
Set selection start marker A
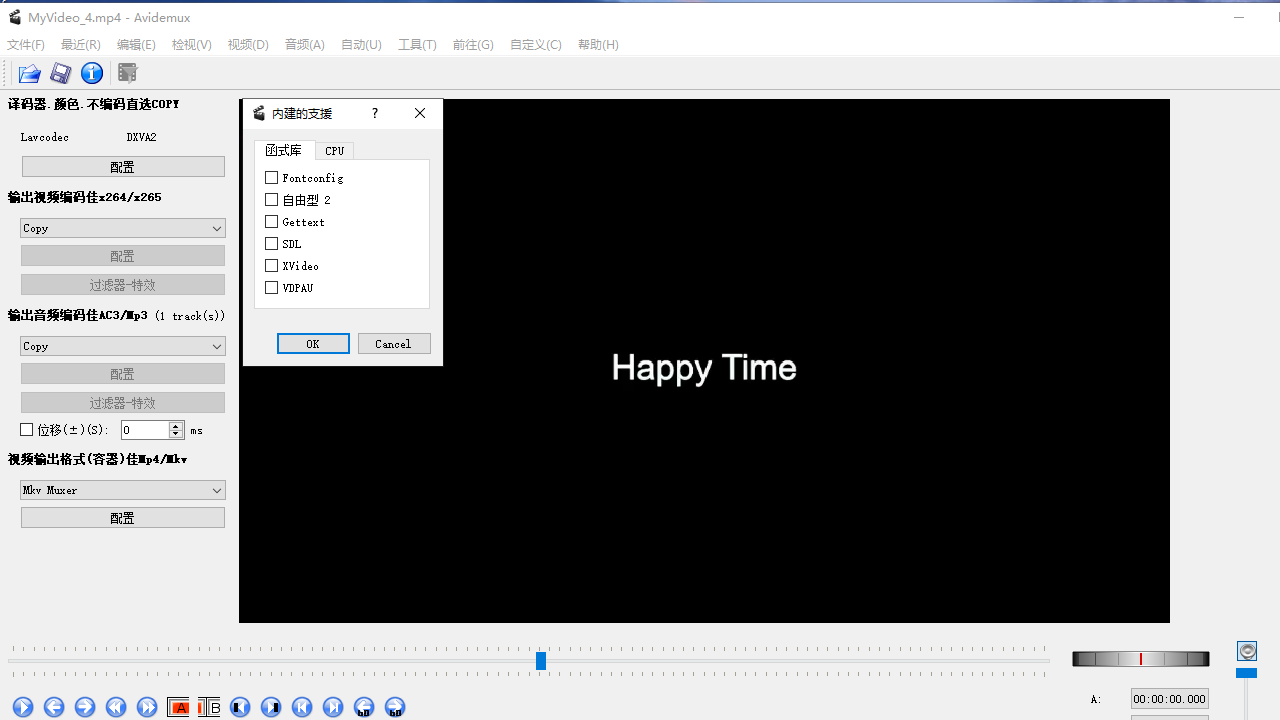[x=179, y=707]
